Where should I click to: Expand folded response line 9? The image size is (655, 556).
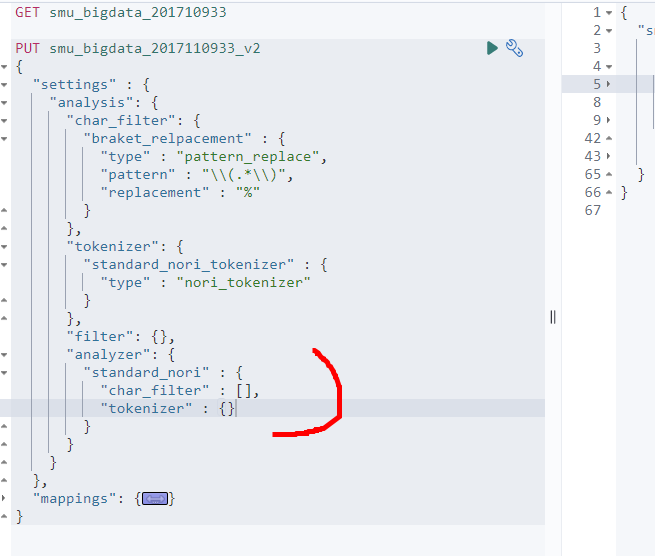609,120
